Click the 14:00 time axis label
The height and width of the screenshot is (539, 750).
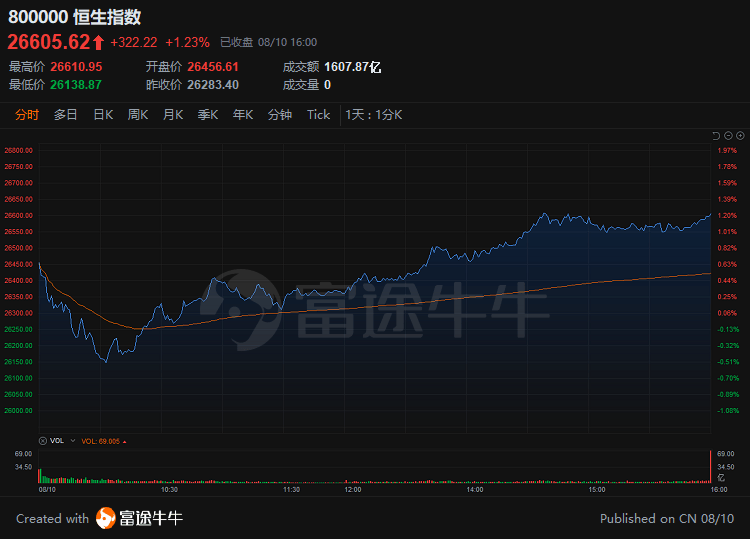475,490
